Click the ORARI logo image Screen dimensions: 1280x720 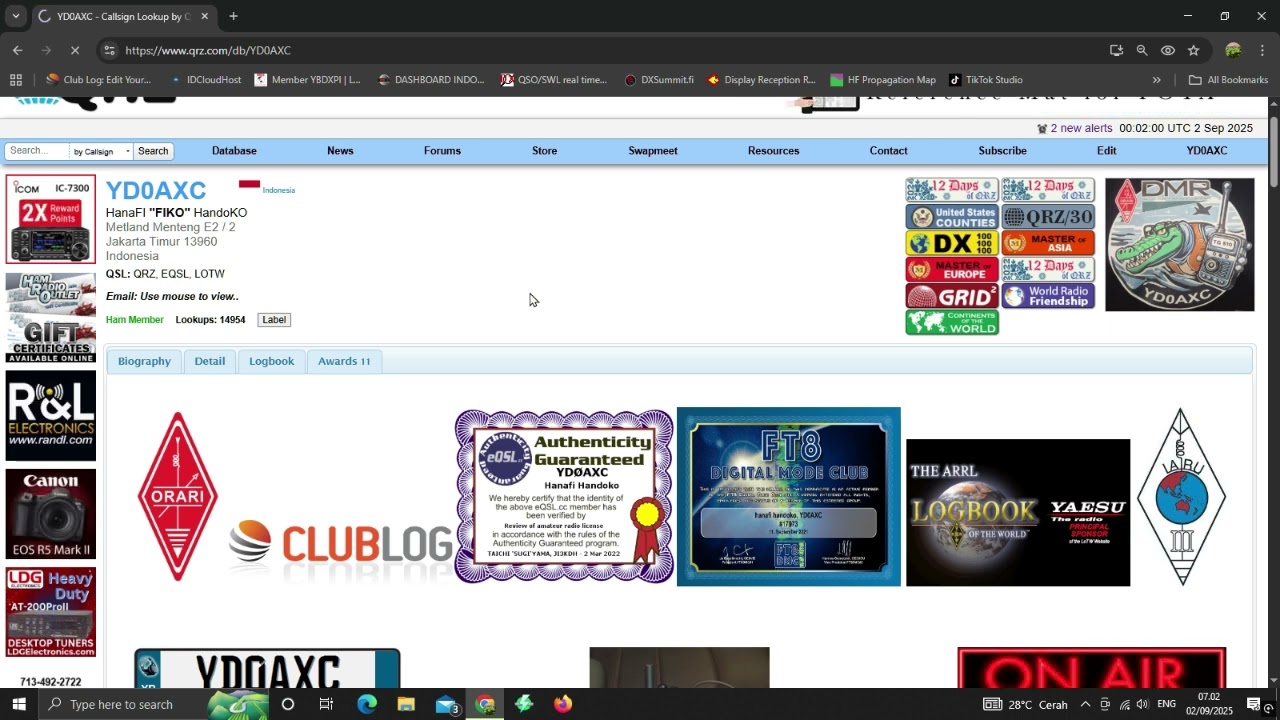[178, 496]
